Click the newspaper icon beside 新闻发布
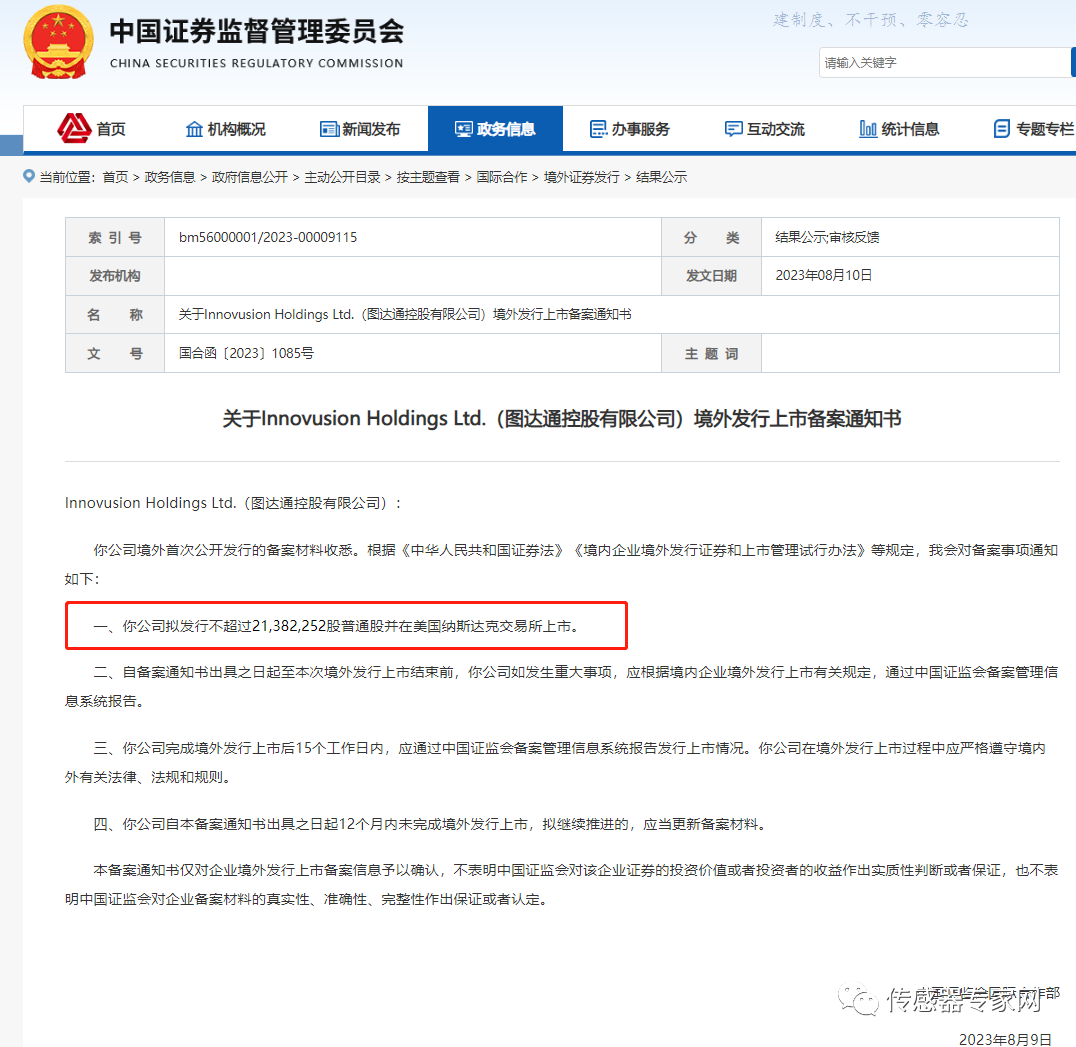Image resolution: width=1076 pixels, height=1047 pixels. tap(329, 129)
